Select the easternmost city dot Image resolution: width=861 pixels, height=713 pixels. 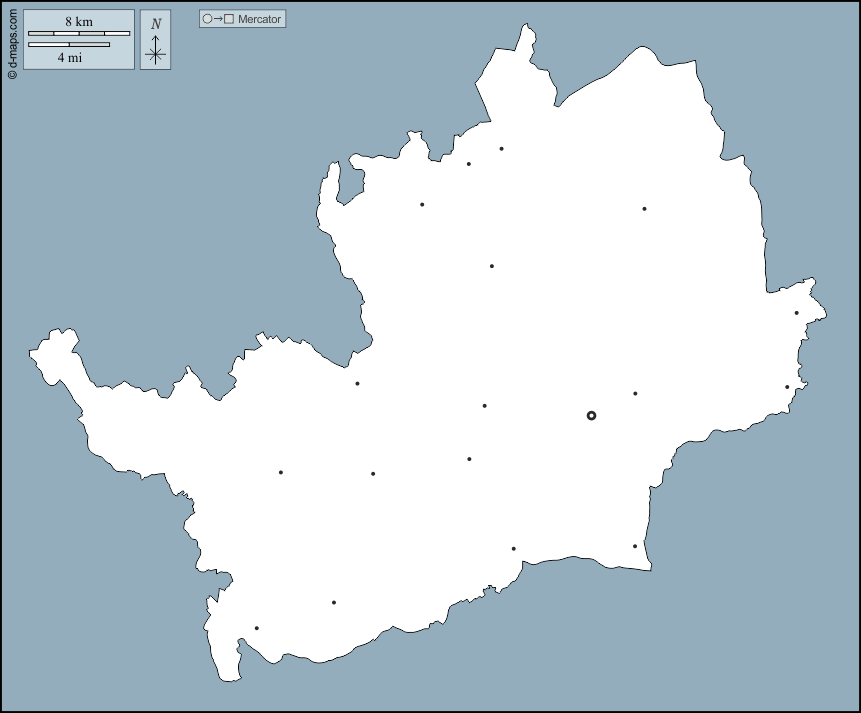coord(797,313)
